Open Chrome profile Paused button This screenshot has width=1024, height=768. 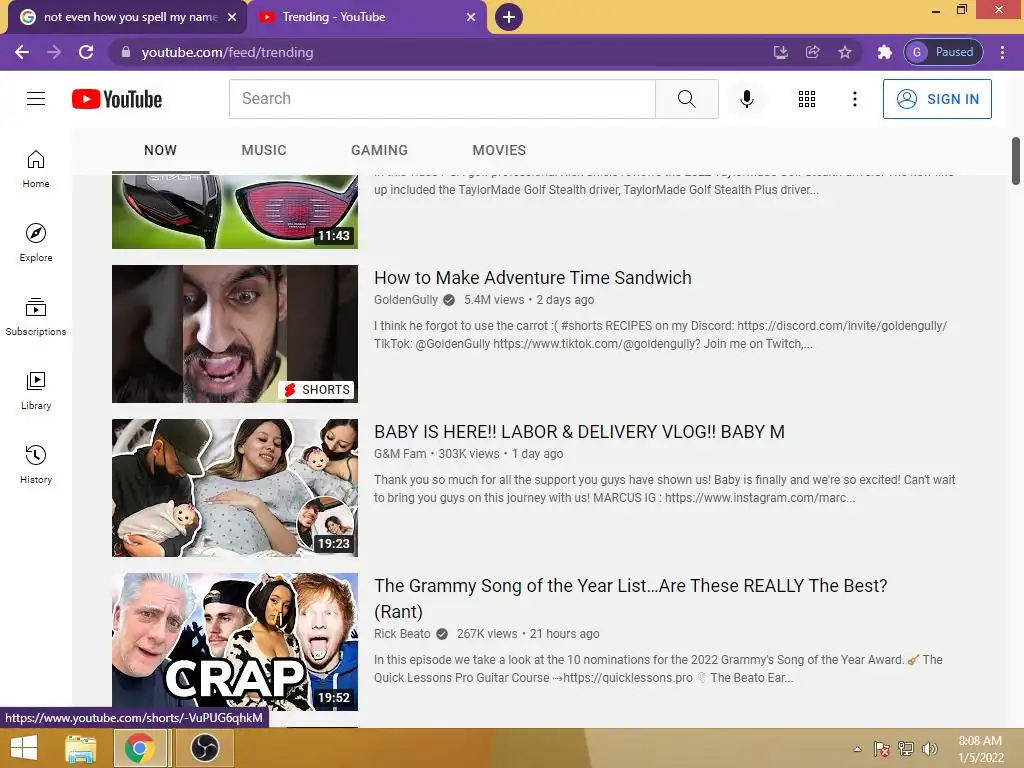pyautogui.click(x=943, y=52)
